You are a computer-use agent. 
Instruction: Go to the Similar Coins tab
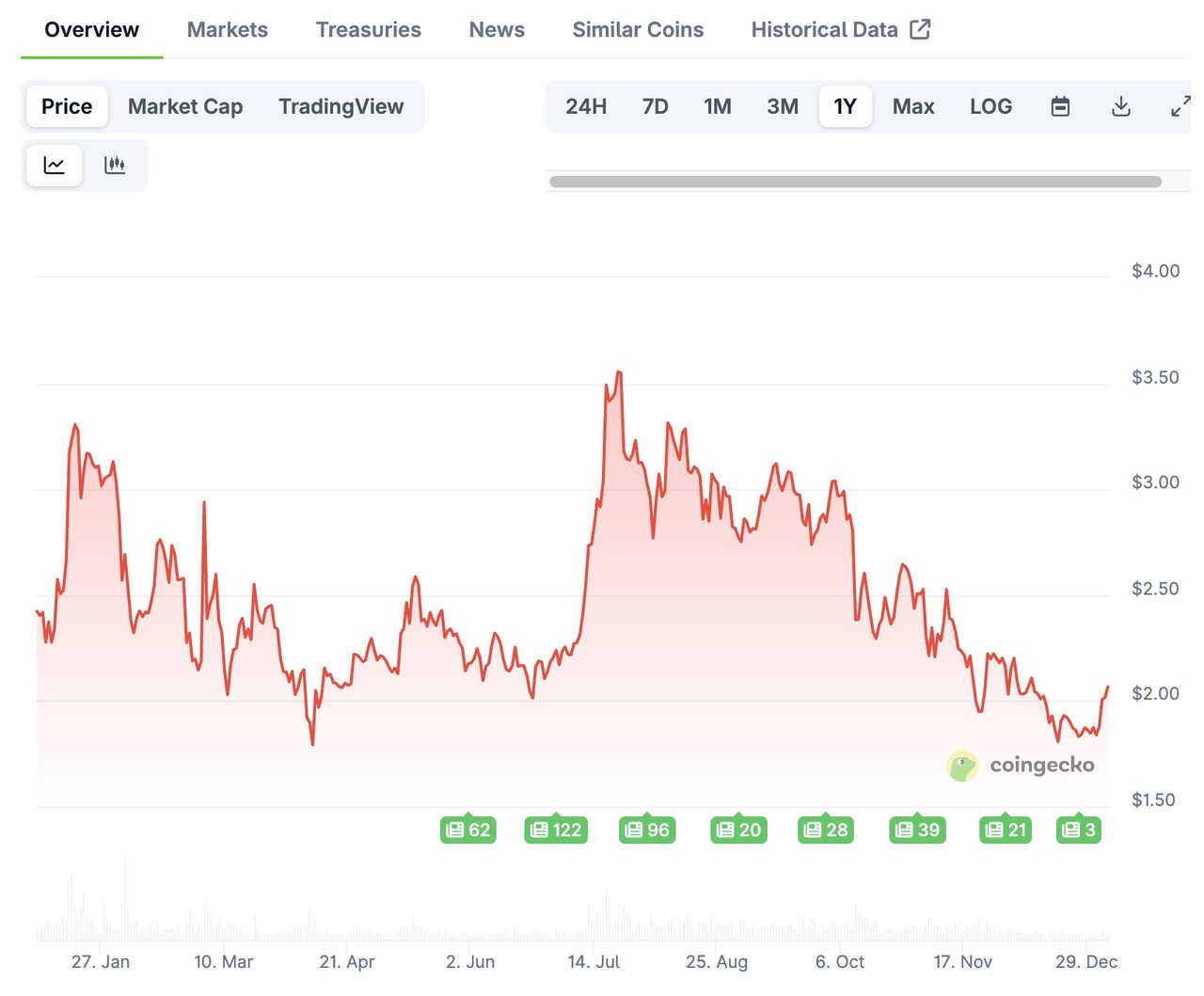(x=638, y=30)
